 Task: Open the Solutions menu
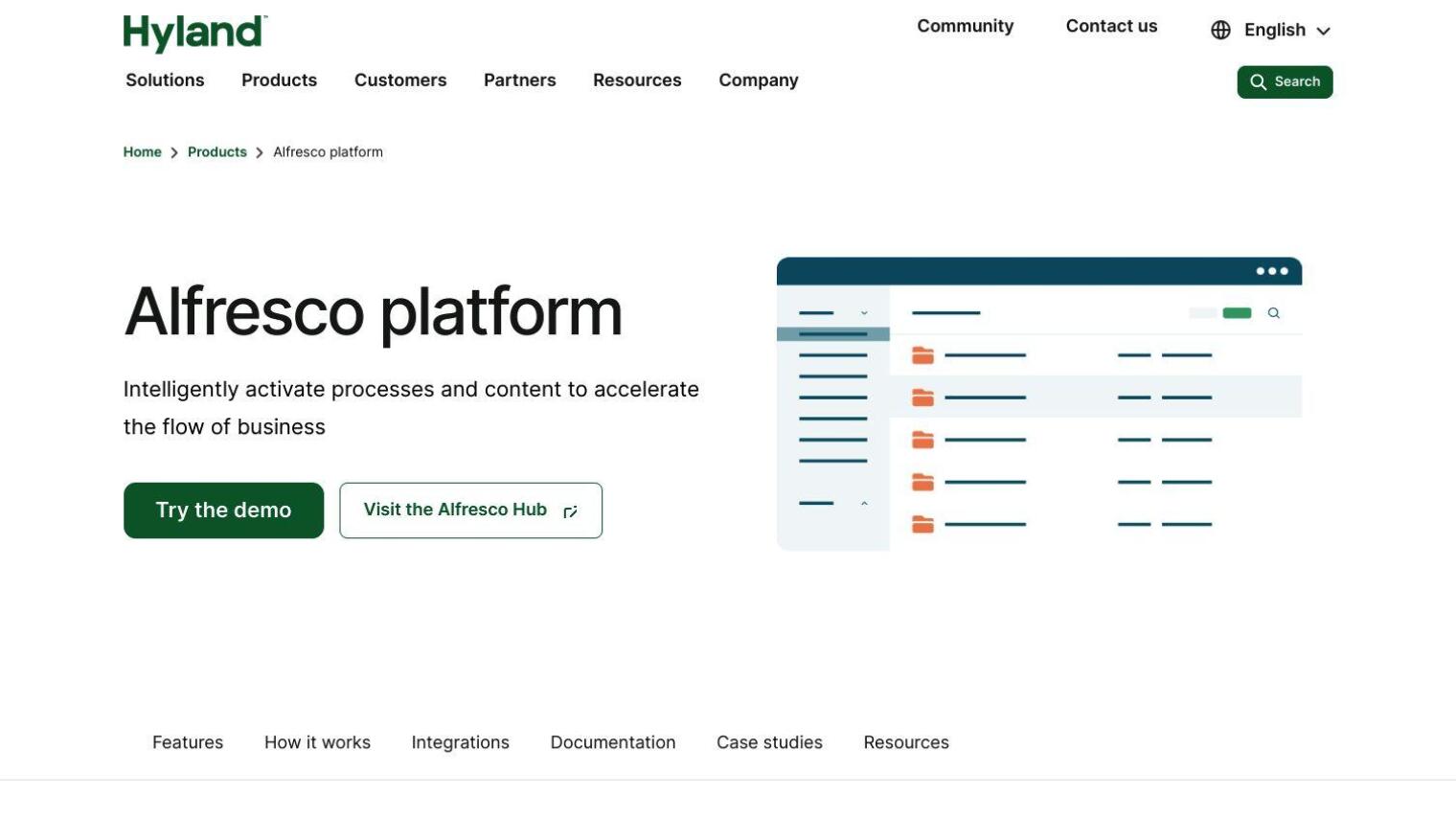pos(165,80)
